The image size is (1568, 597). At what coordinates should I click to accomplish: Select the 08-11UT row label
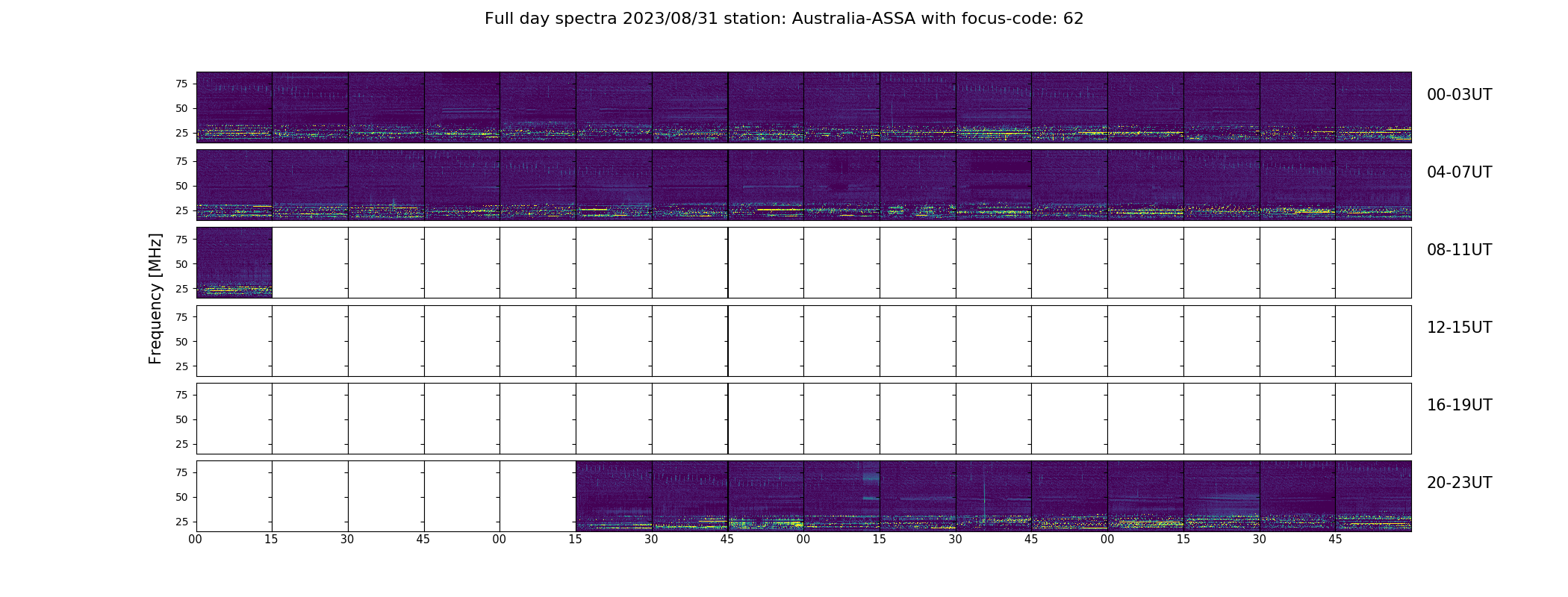tap(1459, 250)
